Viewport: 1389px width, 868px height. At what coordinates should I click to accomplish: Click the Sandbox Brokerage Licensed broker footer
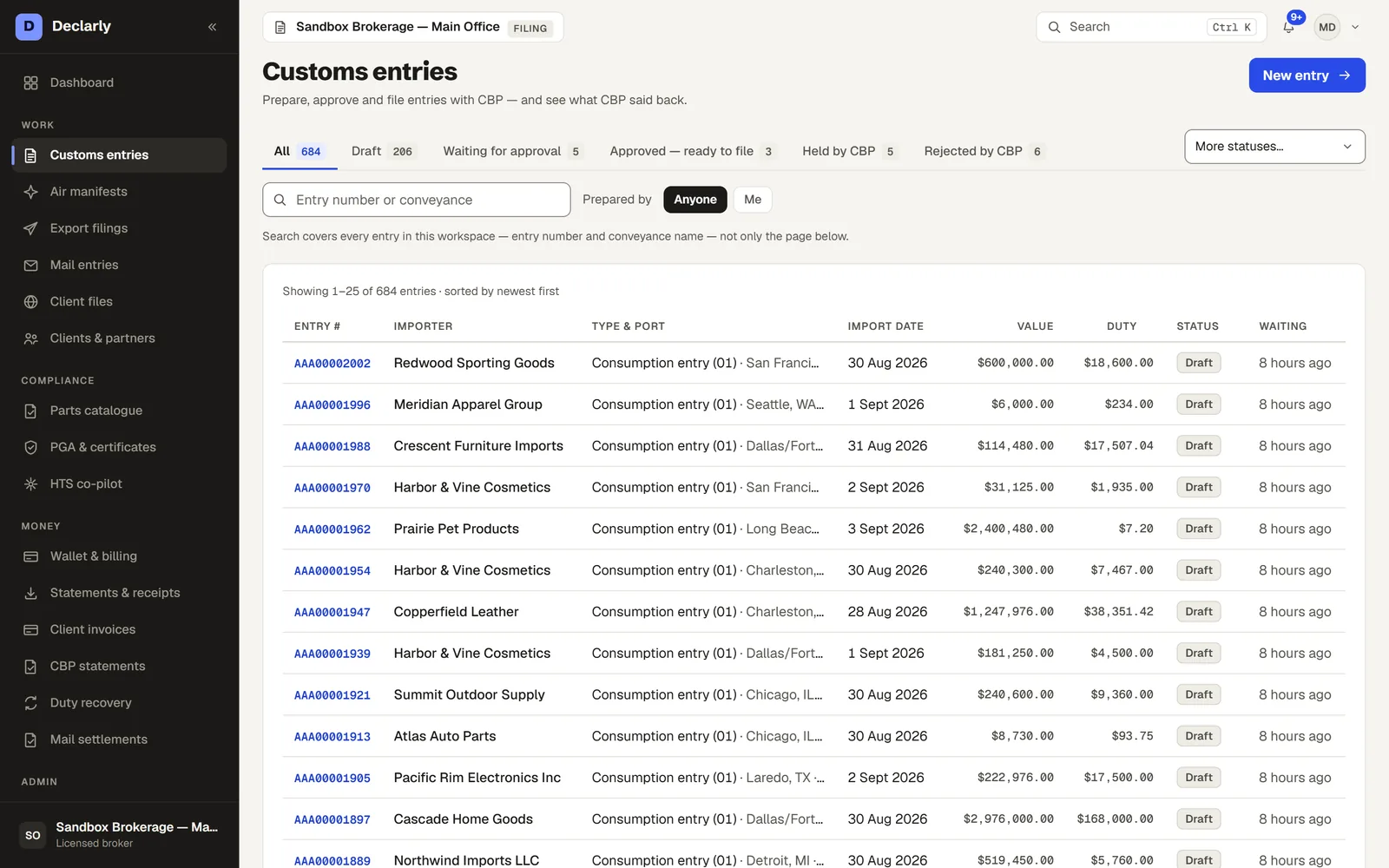[120, 835]
